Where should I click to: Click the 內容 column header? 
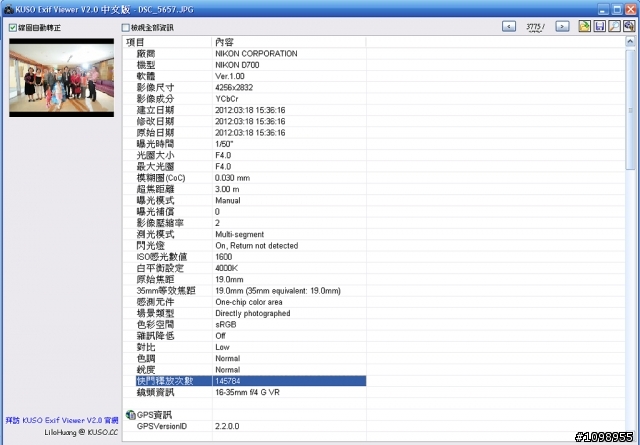click(x=289, y=42)
